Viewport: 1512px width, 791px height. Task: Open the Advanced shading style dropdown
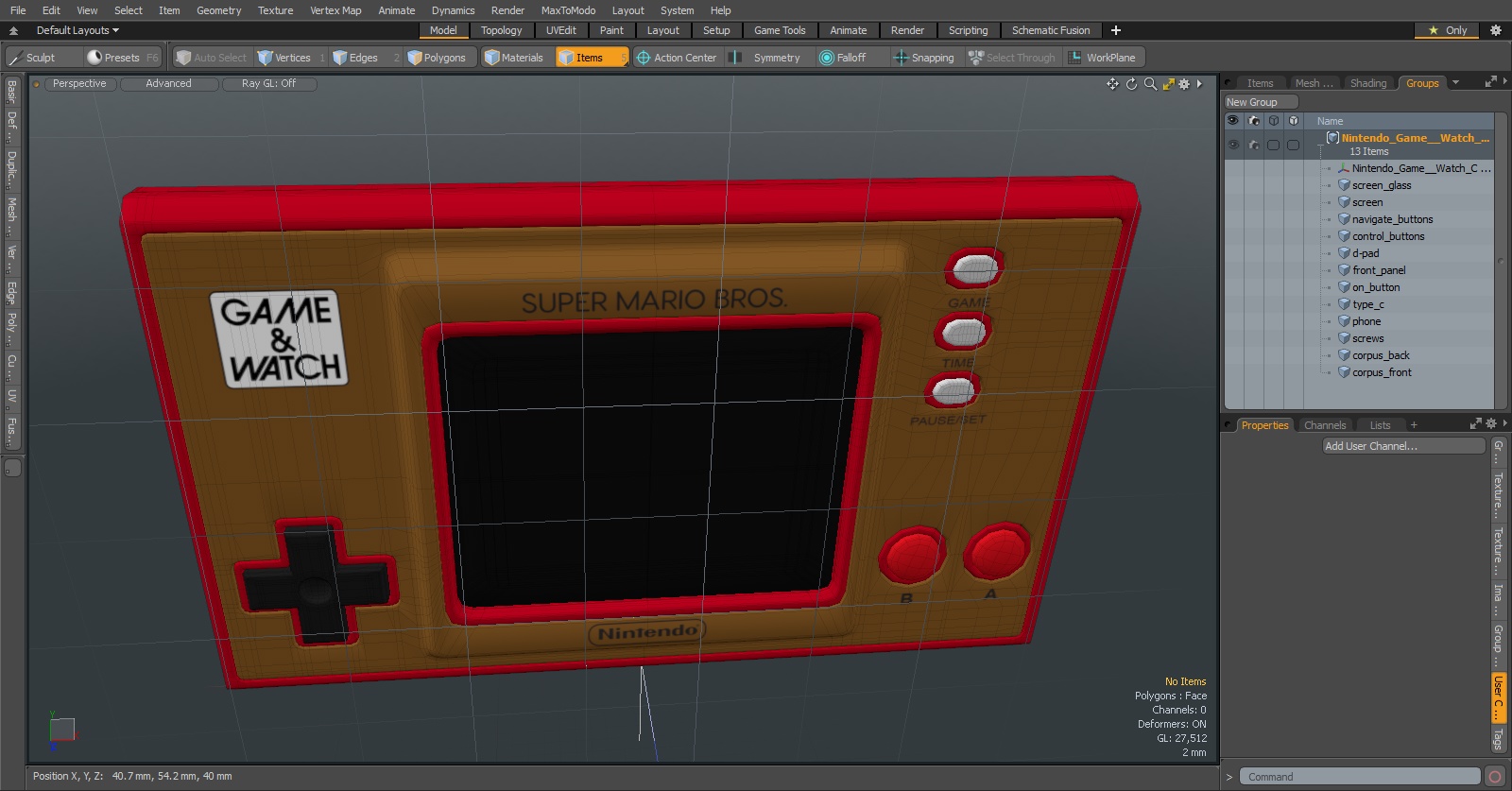168,84
